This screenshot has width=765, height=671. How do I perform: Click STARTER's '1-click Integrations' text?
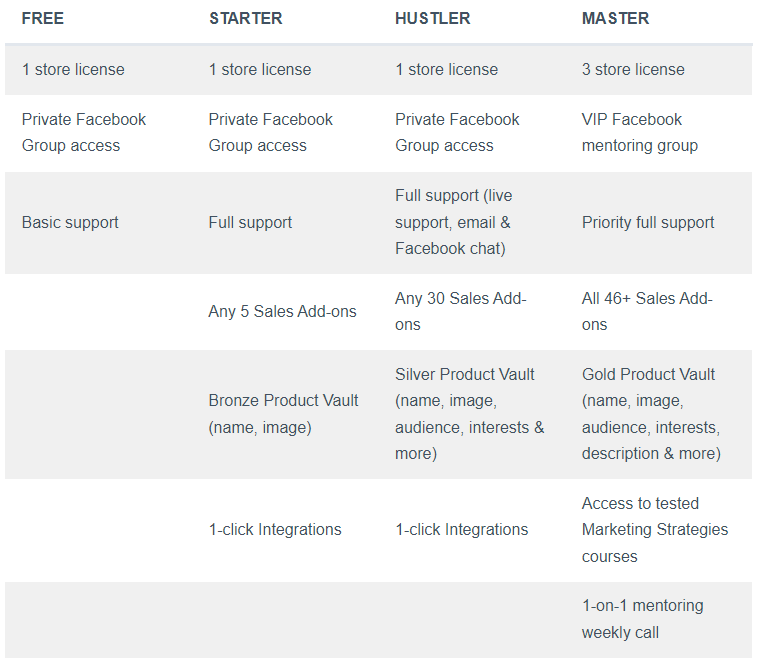pos(275,529)
